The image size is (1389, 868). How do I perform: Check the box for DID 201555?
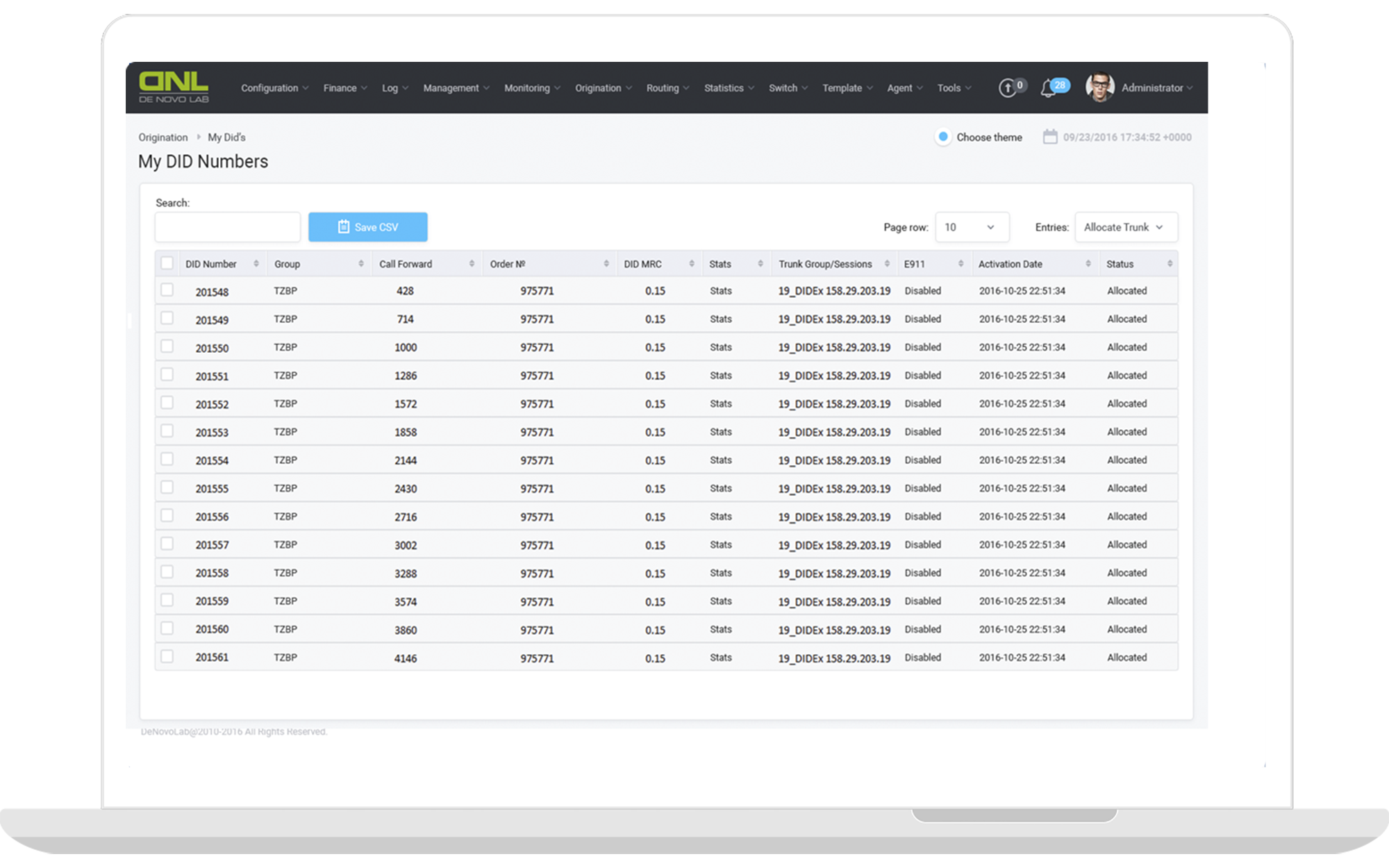(167, 487)
